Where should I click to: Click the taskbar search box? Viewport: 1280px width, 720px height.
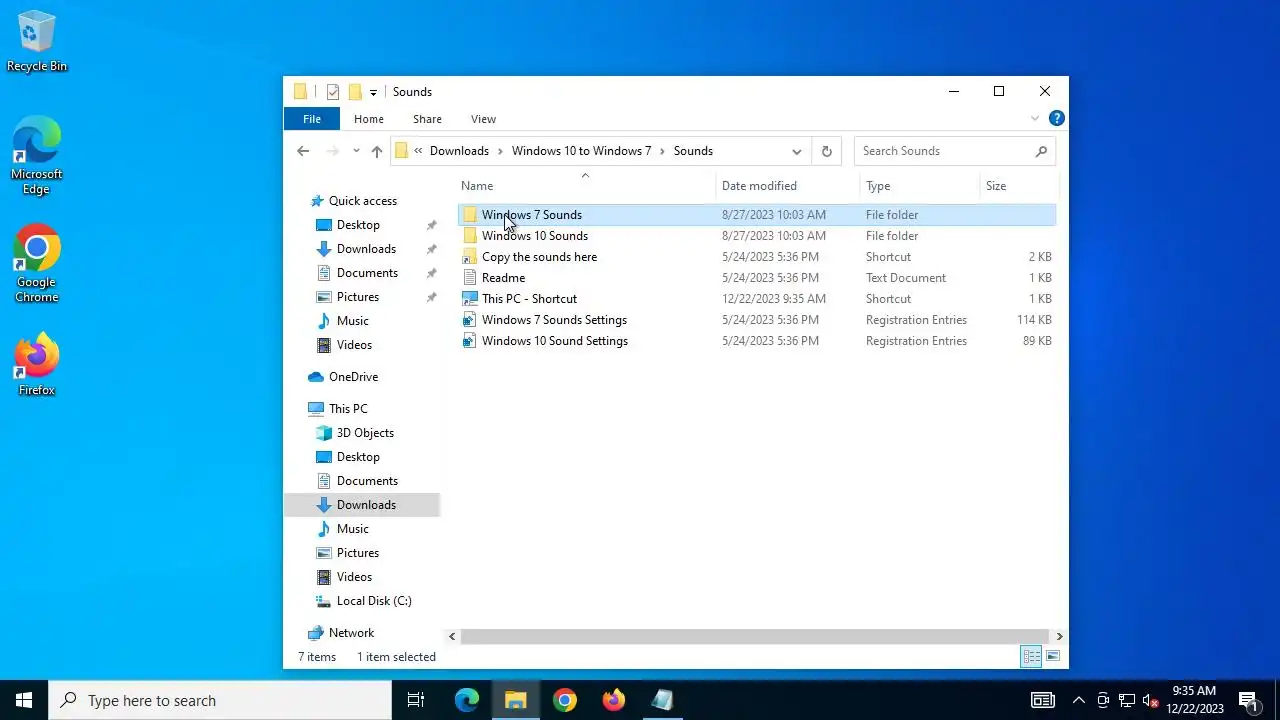tap(220, 700)
